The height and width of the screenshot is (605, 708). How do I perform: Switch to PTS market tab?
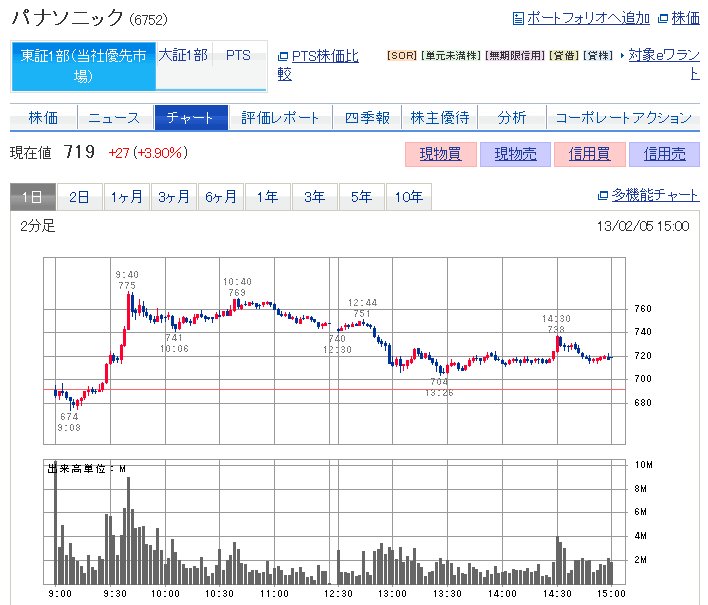tap(238, 55)
